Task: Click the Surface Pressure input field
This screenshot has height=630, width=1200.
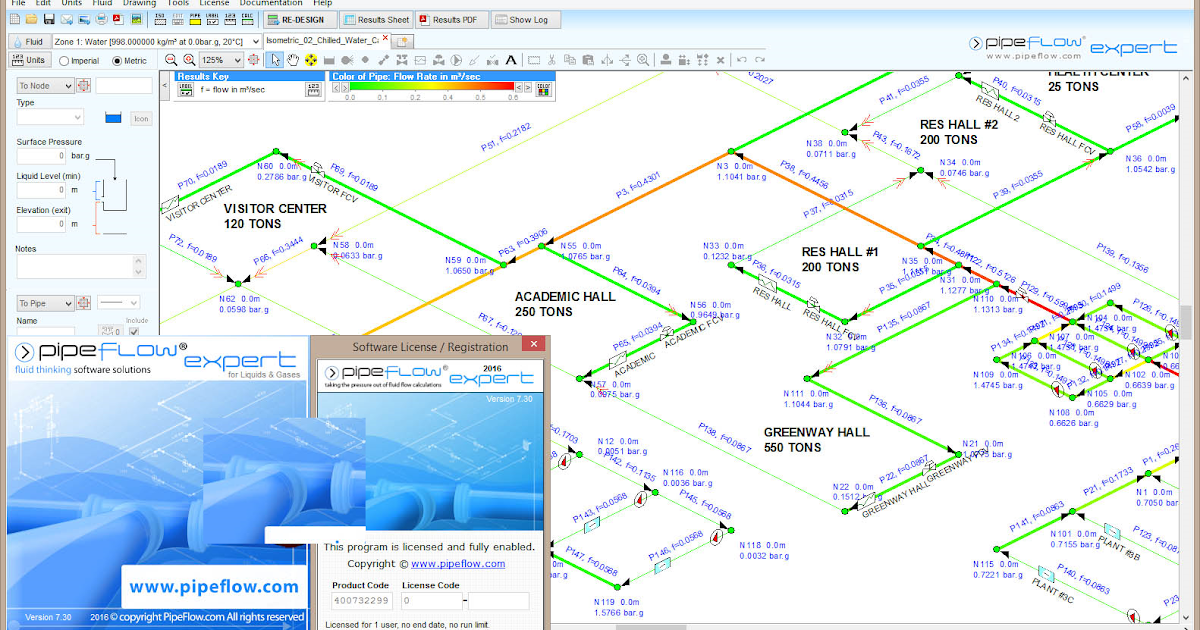Action: pos(41,157)
